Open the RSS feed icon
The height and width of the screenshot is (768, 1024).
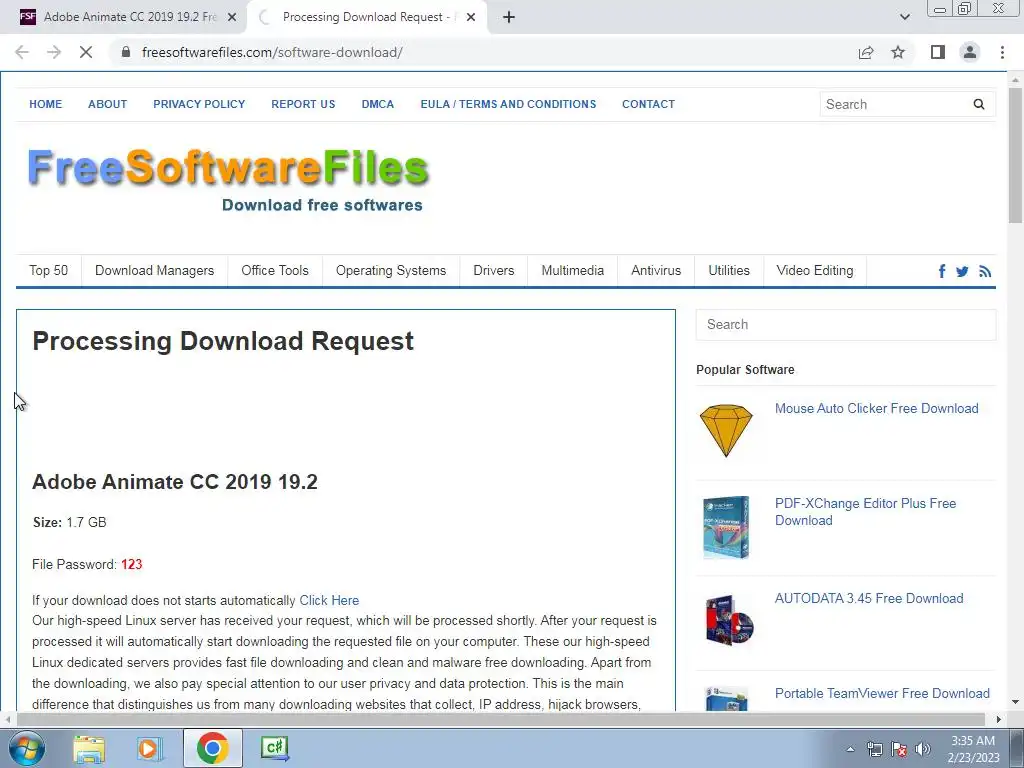985,271
